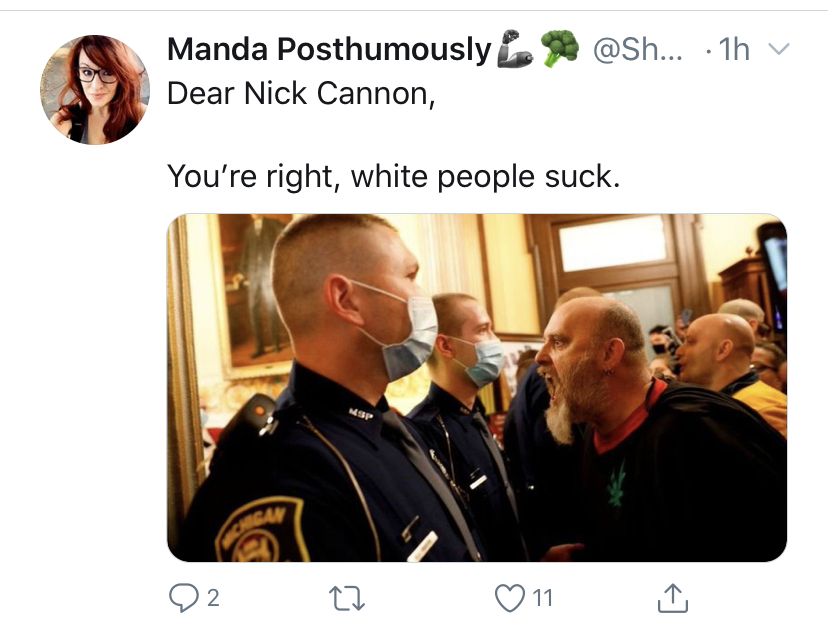828x622 pixels.
Task: Open the tweet permalink via 1h timestamp
Action: point(734,49)
